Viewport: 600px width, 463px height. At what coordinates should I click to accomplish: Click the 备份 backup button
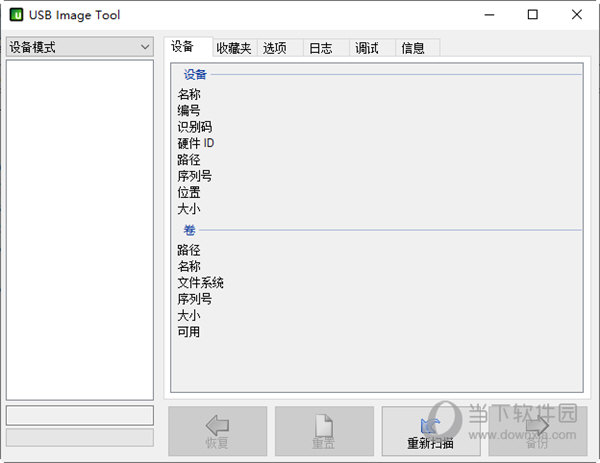coord(538,431)
